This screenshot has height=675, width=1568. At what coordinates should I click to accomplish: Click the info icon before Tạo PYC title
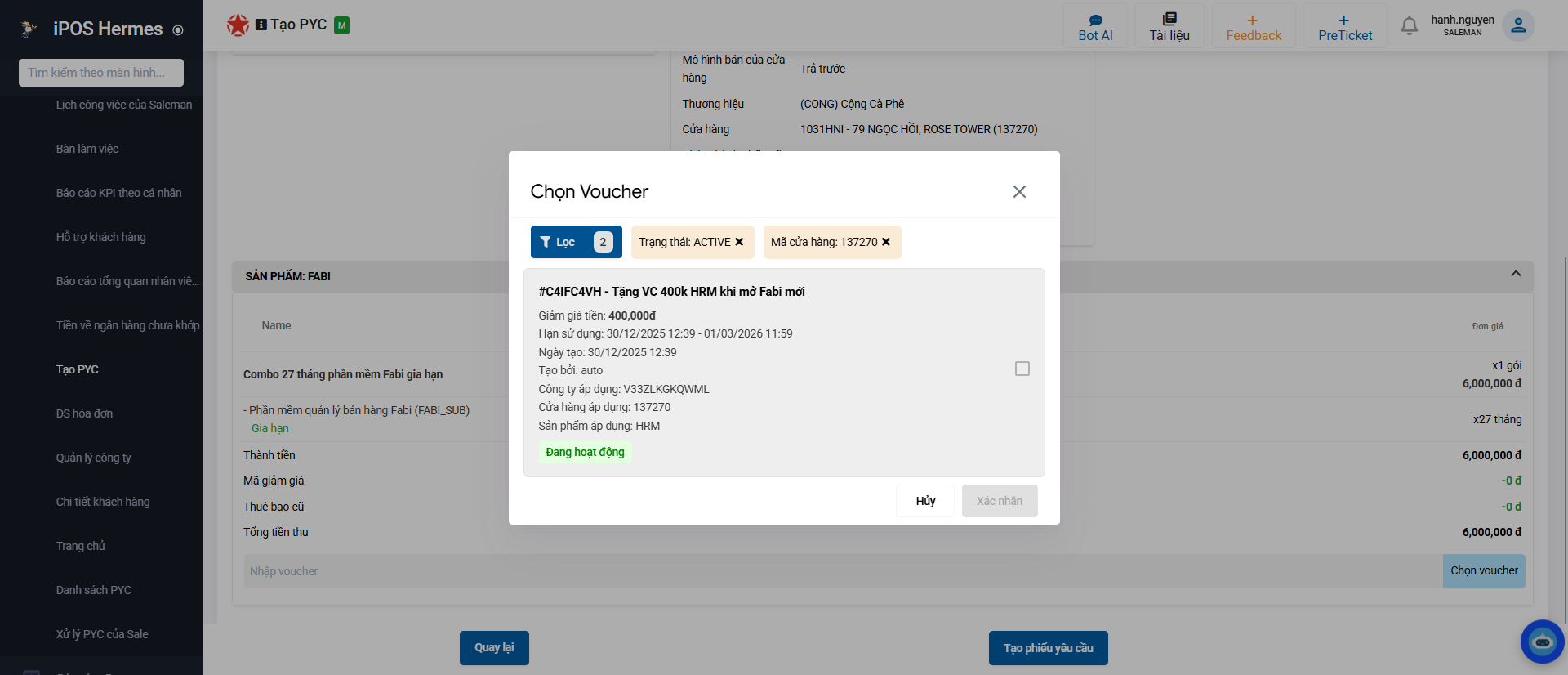pyautogui.click(x=261, y=25)
